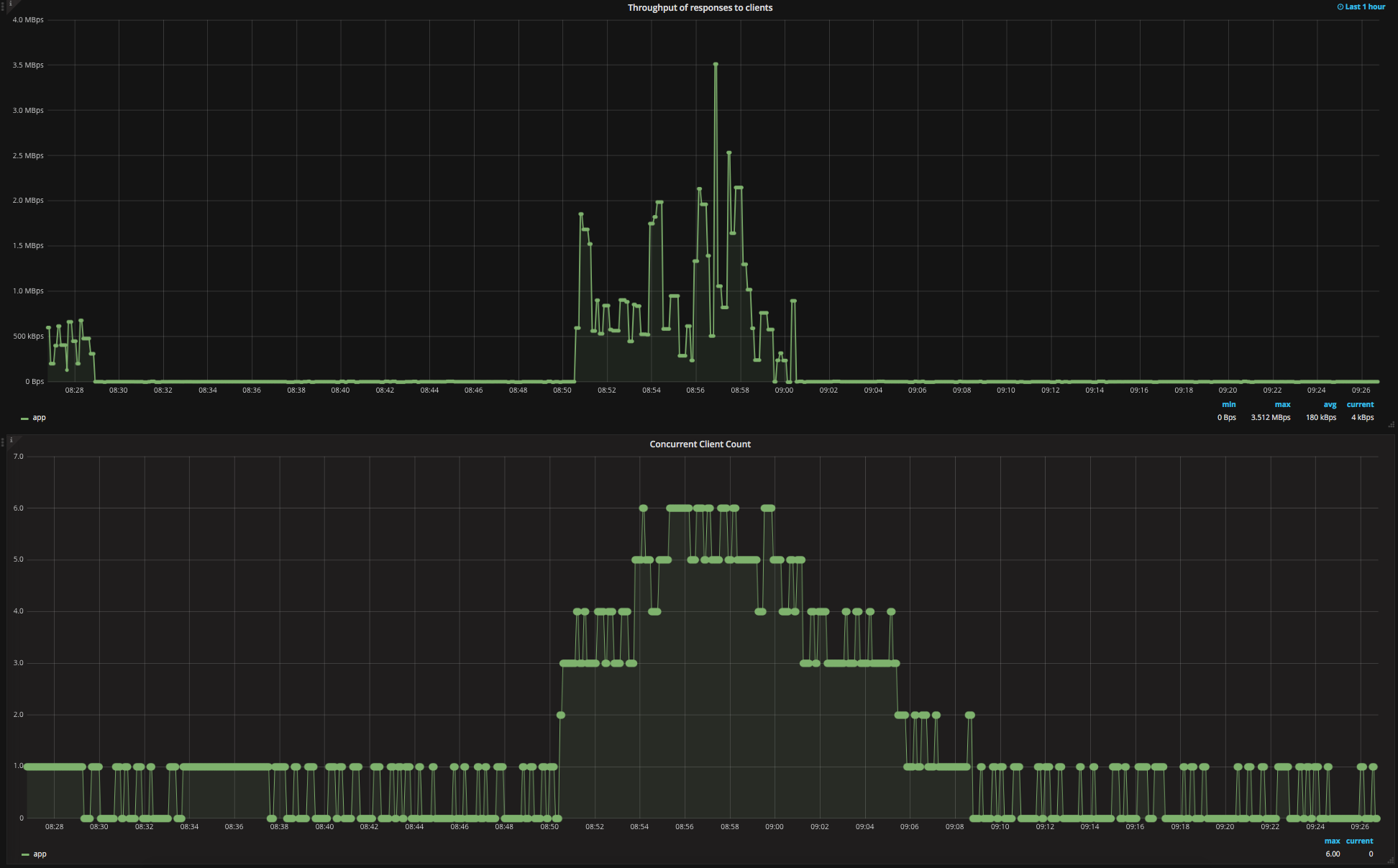Click the Throughput panel info icon
1398x868 pixels.
pyautogui.click(x=10, y=4)
